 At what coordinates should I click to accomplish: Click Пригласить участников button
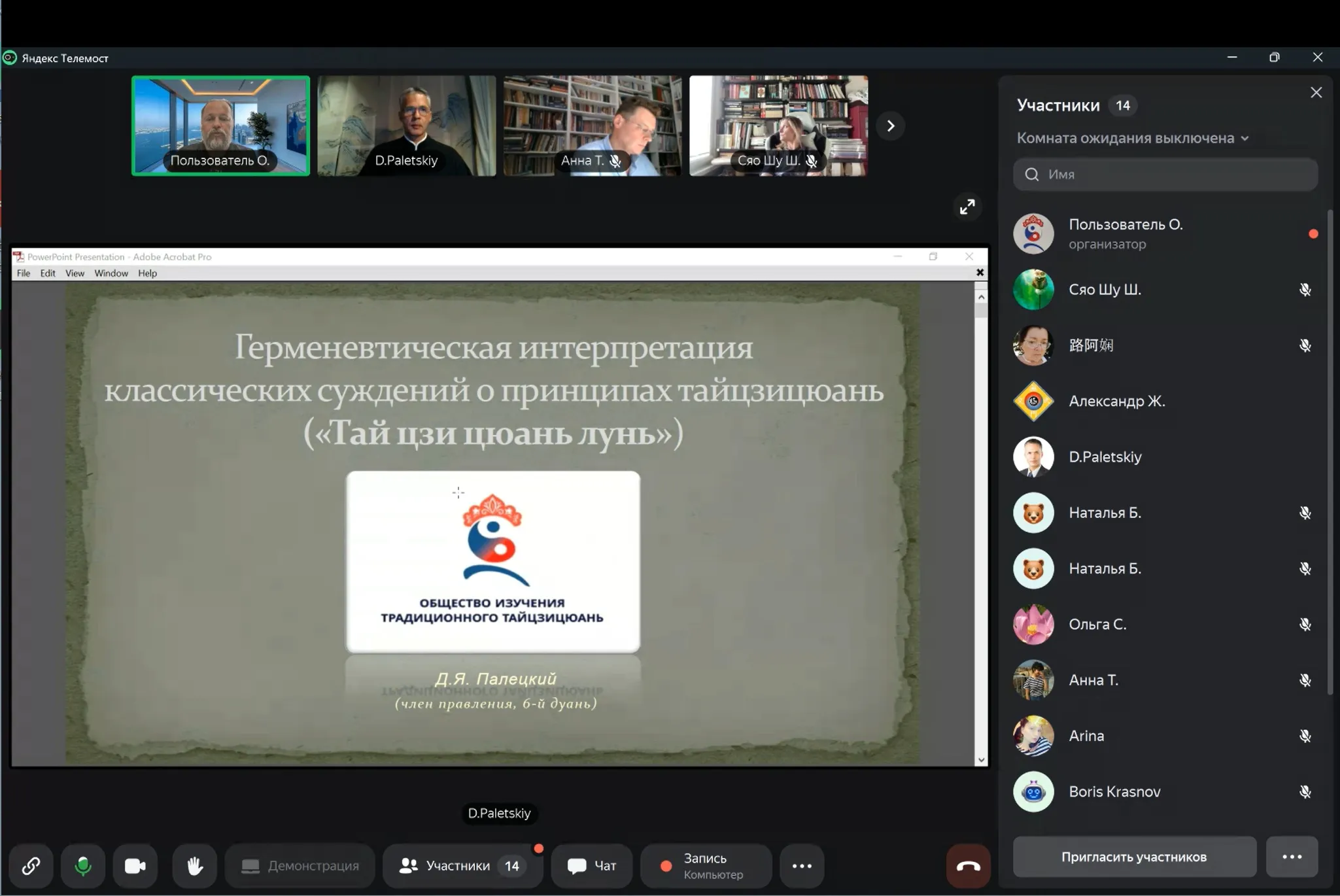(x=1134, y=857)
